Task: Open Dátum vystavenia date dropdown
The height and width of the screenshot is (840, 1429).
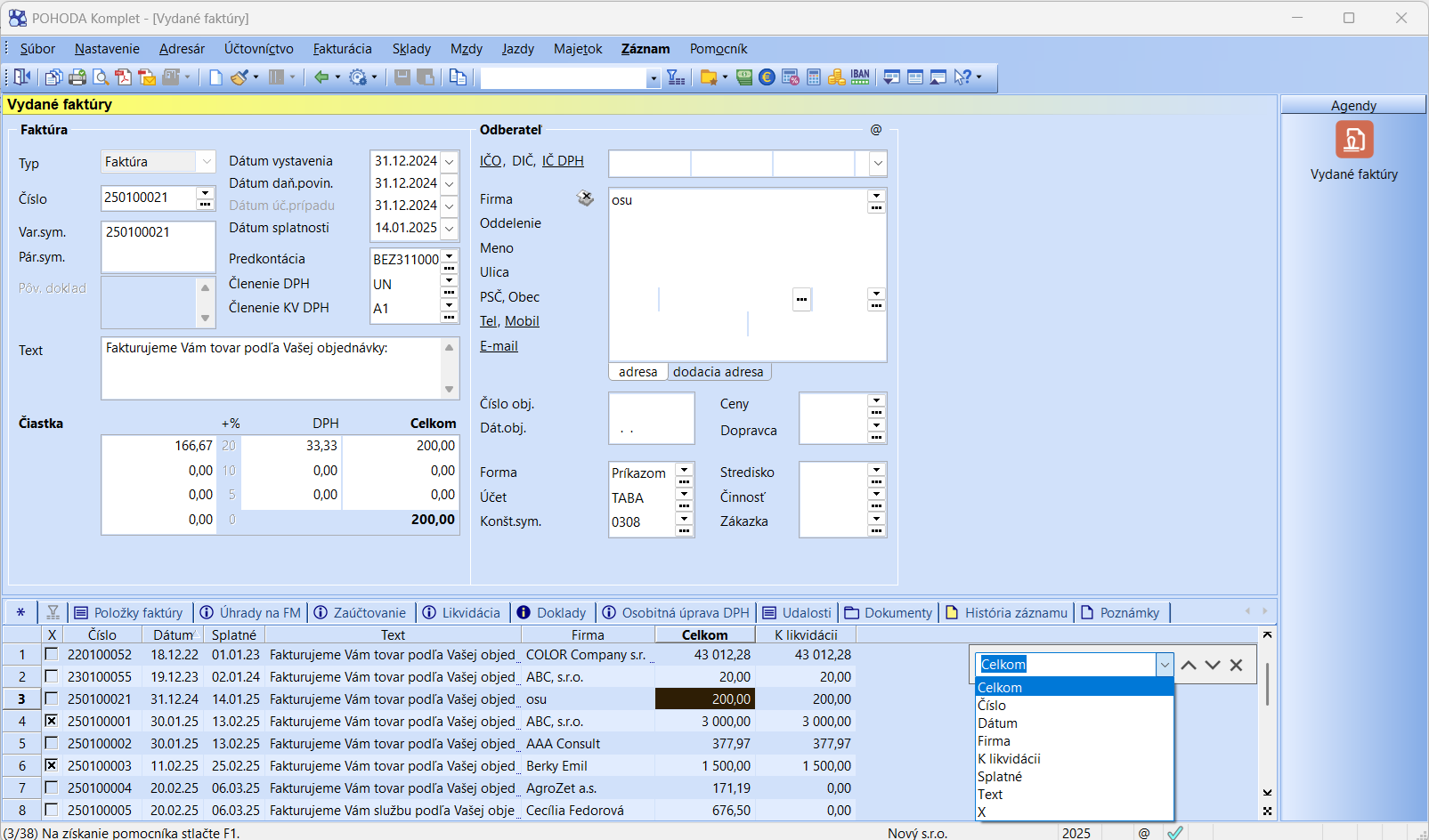Action: tap(450, 161)
